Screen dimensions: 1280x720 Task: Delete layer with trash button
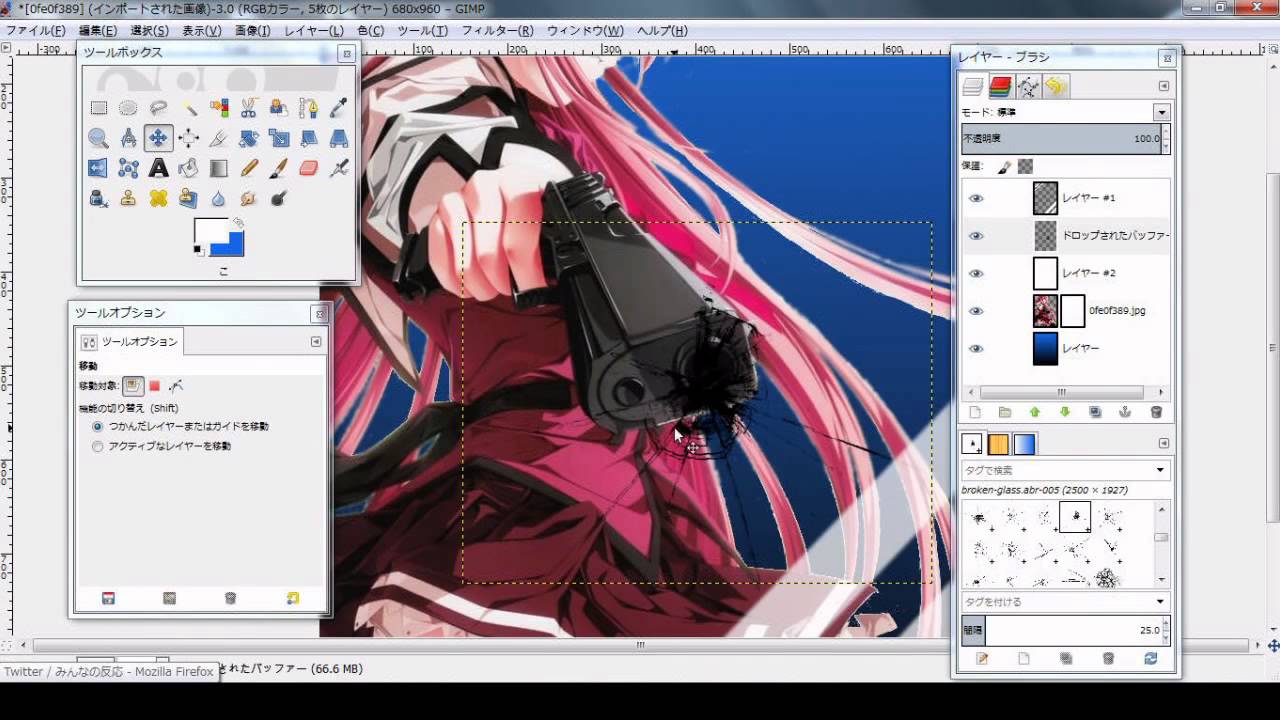[1156, 412]
